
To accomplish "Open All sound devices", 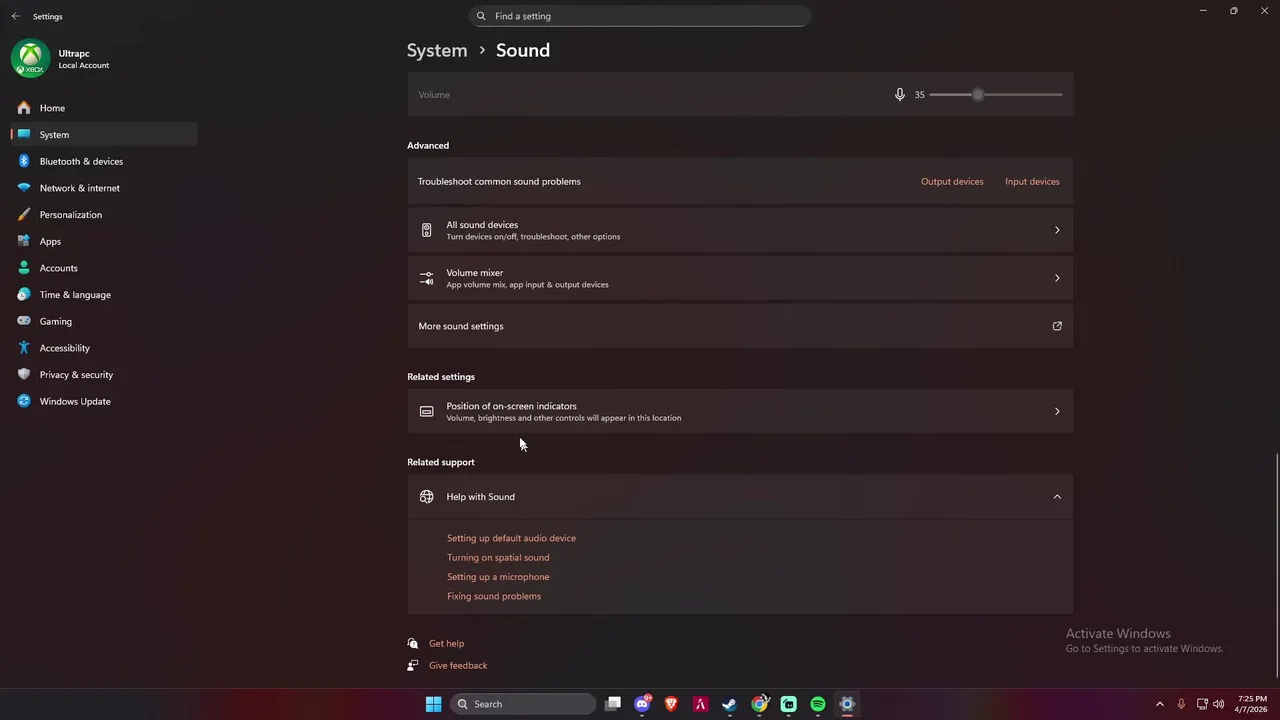I will click(740, 230).
